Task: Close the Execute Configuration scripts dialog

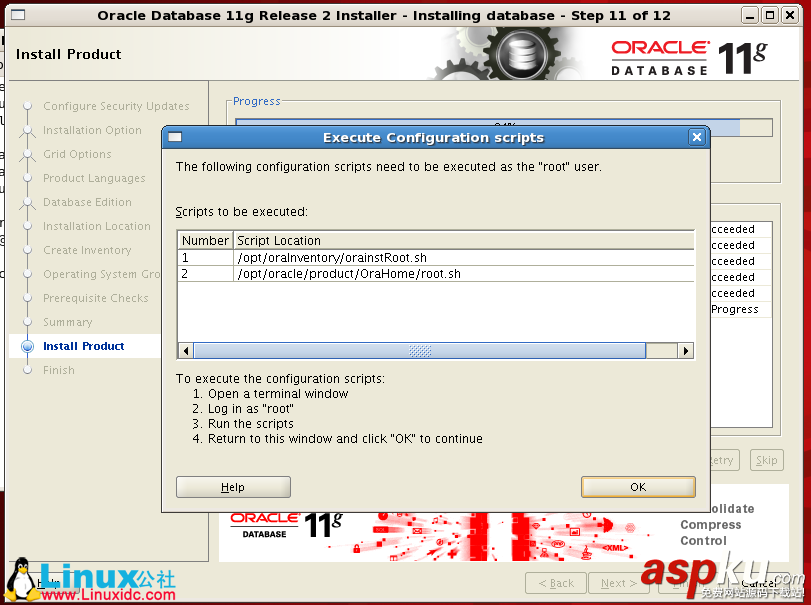Action: (x=697, y=137)
